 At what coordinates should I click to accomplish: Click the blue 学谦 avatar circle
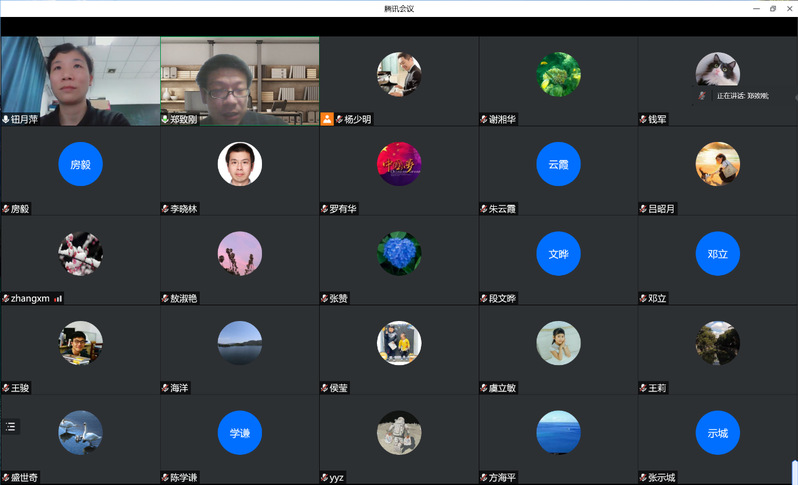(240, 433)
